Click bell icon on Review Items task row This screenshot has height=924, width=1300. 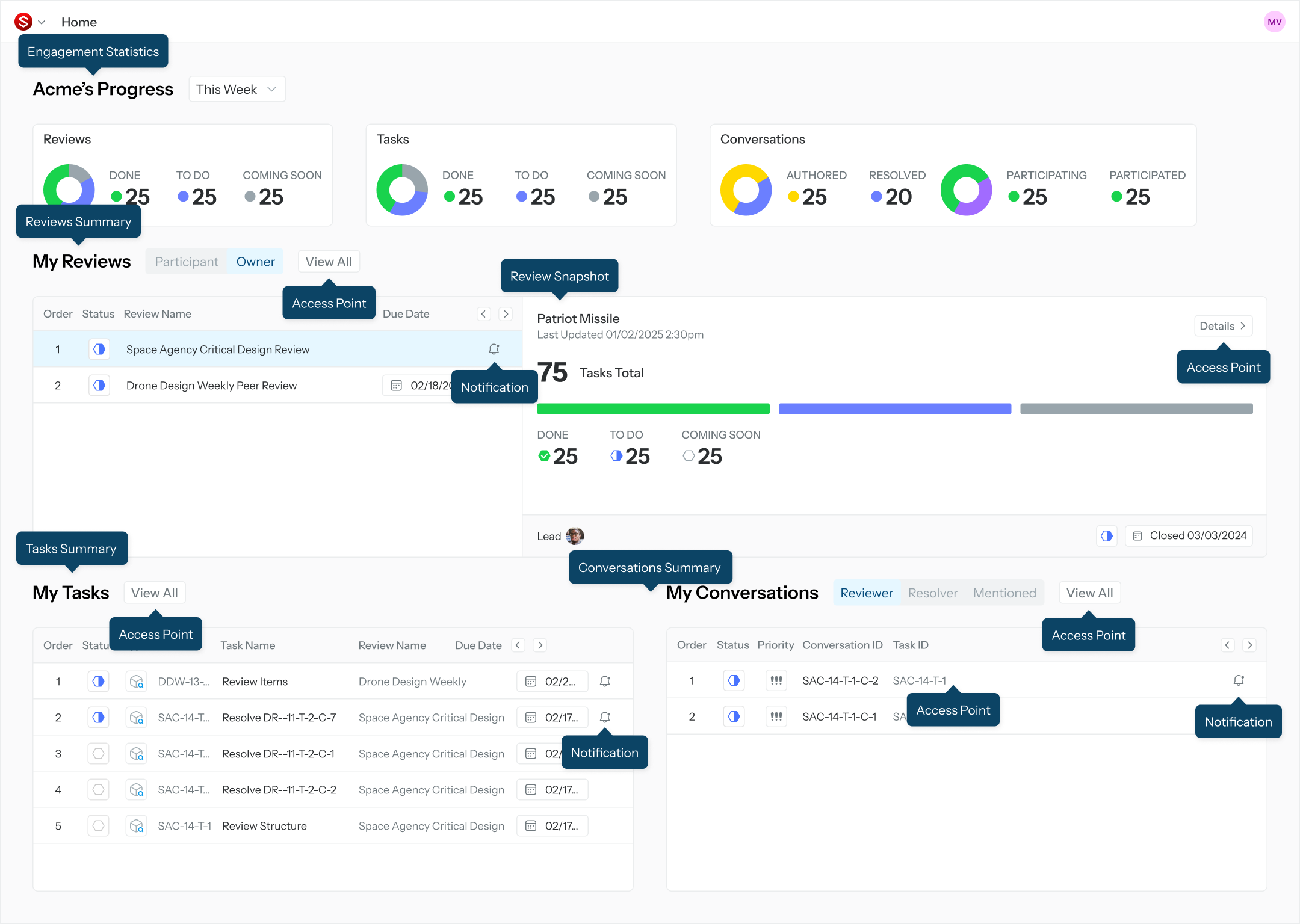pos(605,681)
